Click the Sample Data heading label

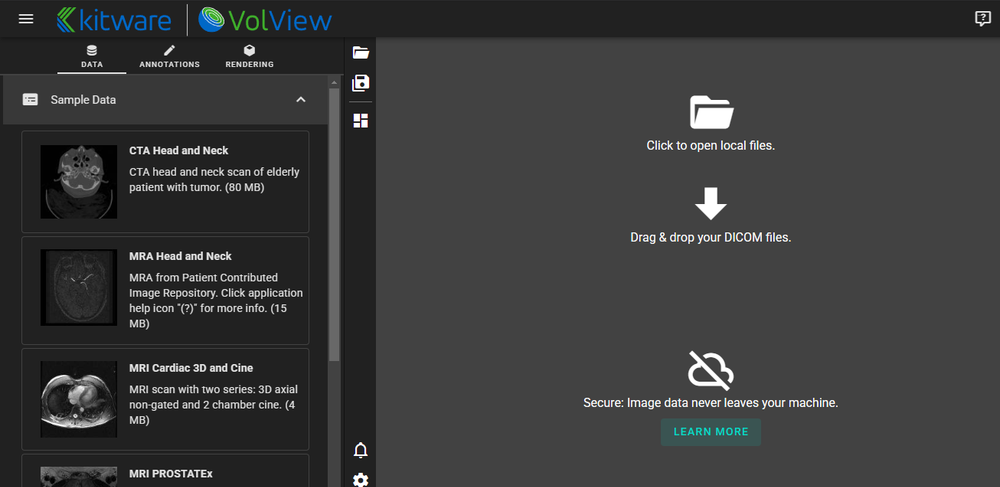click(84, 99)
